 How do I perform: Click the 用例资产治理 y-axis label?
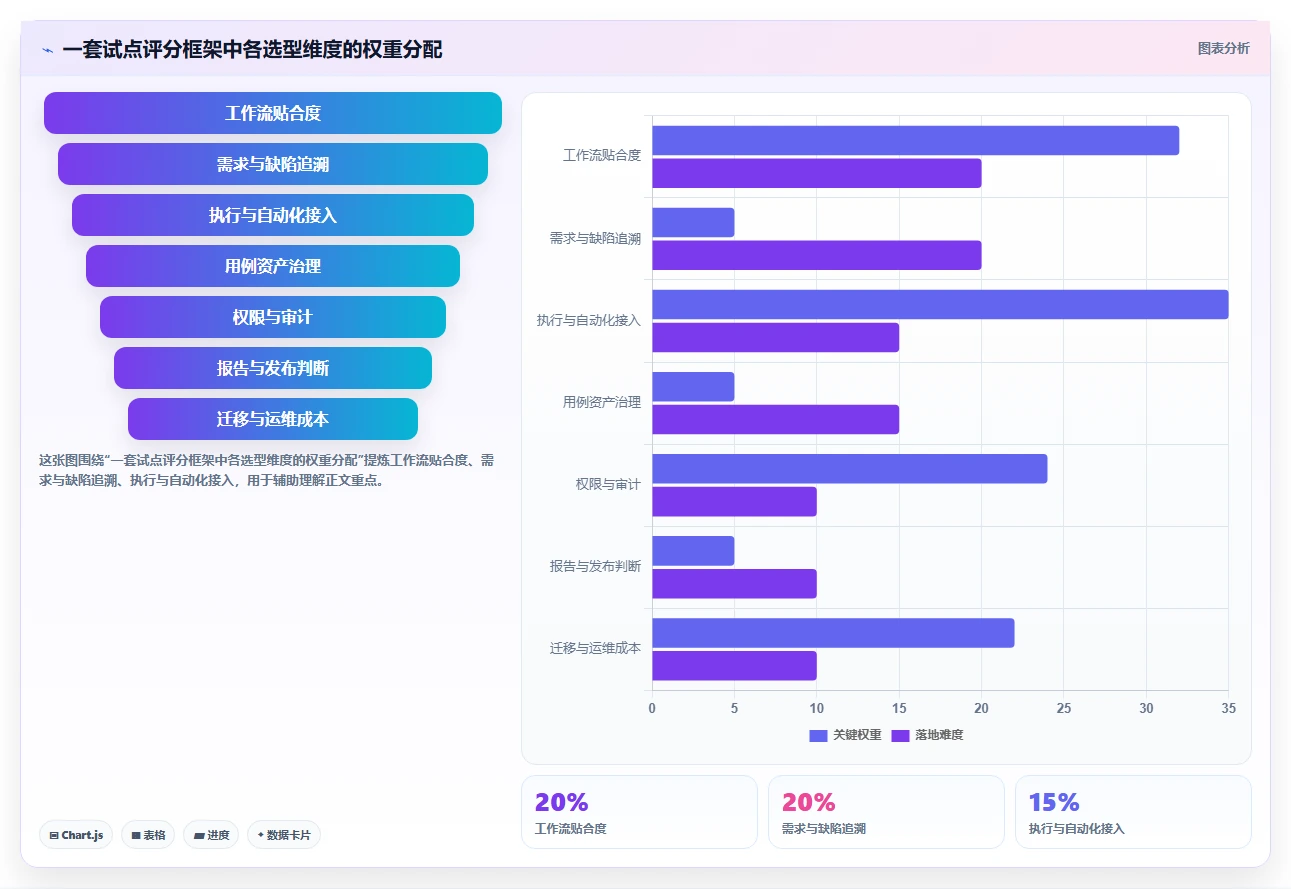602,402
